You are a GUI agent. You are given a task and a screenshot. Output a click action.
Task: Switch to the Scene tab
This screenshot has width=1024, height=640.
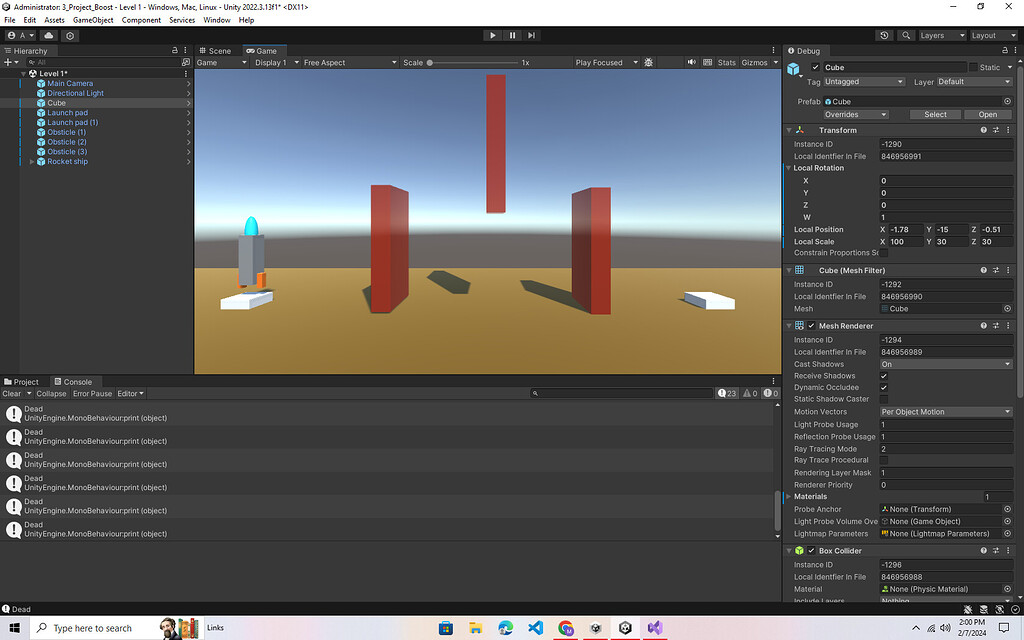tap(216, 50)
